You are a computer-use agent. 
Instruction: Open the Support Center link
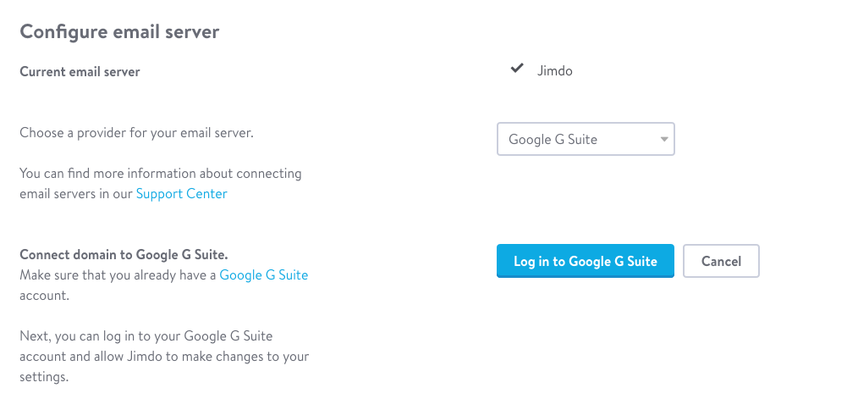[x=181, y=194]
